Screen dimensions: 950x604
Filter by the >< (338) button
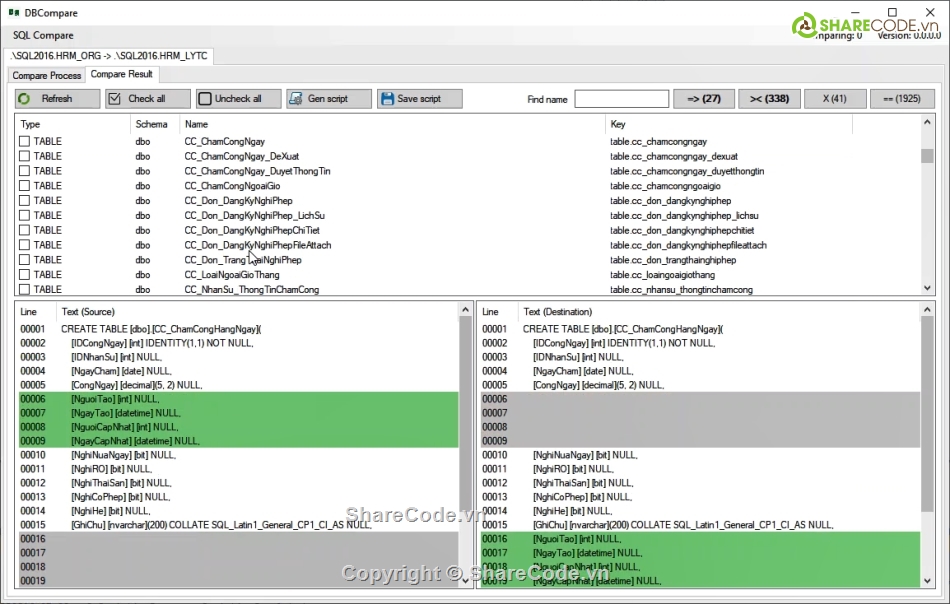(769, 99)
